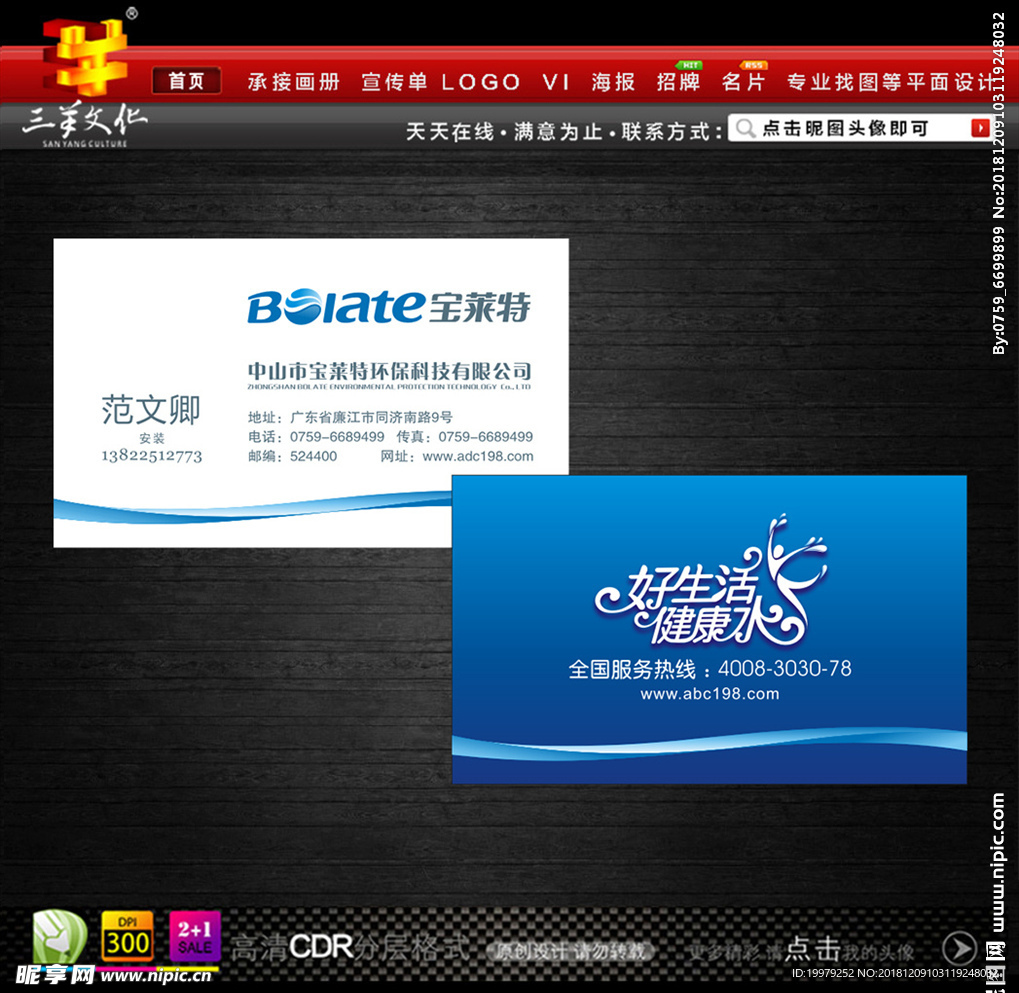Click the Bolate 宝莱特 logo on the white card
This screenshot has width=1019, height=993.
point(389,305)
